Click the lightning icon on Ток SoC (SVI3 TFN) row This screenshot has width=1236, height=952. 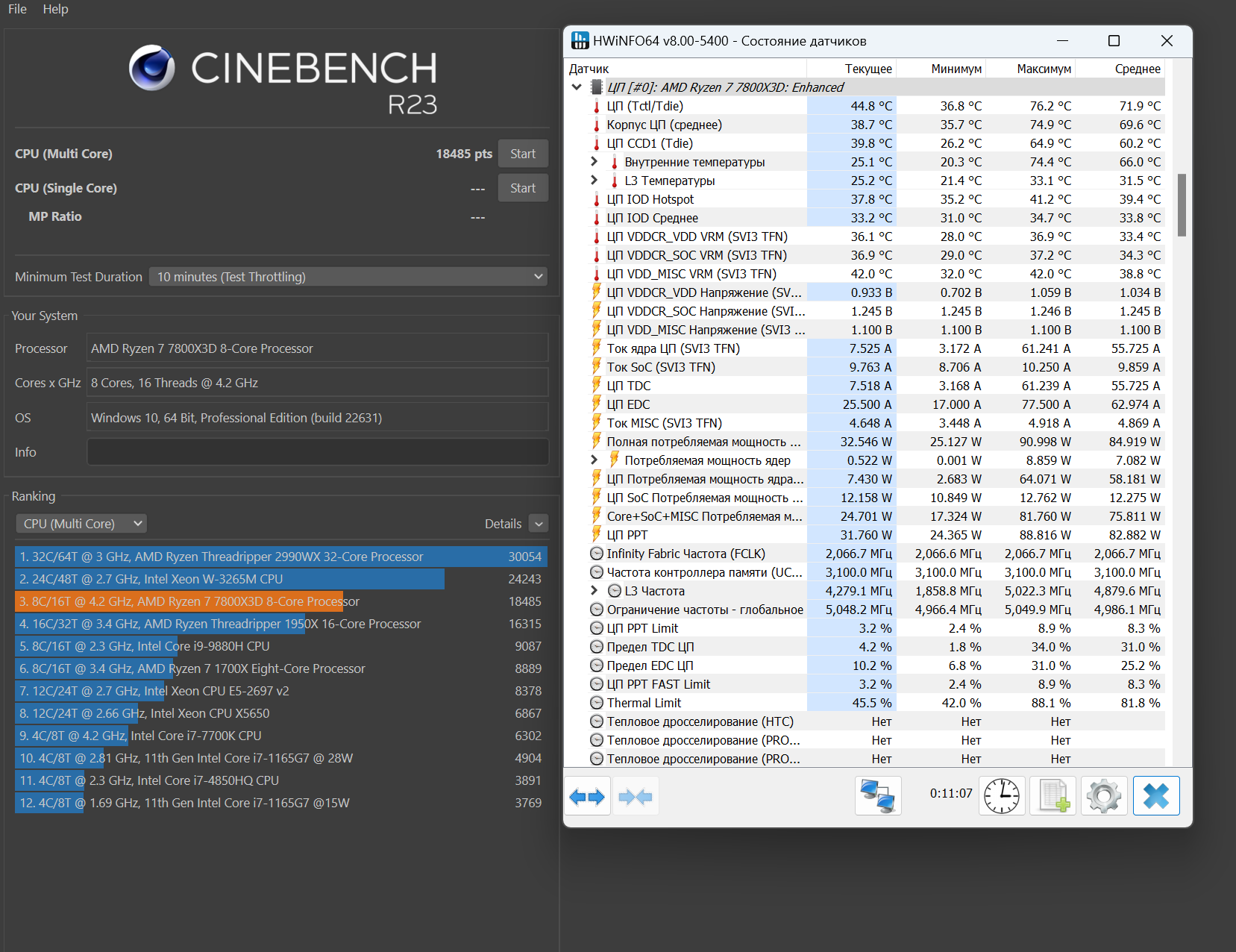[597, 366]
